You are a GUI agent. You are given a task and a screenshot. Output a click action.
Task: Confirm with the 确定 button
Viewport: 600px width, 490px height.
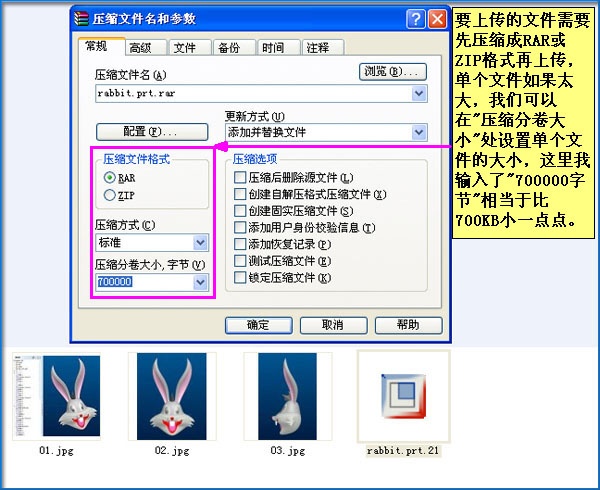259,325
